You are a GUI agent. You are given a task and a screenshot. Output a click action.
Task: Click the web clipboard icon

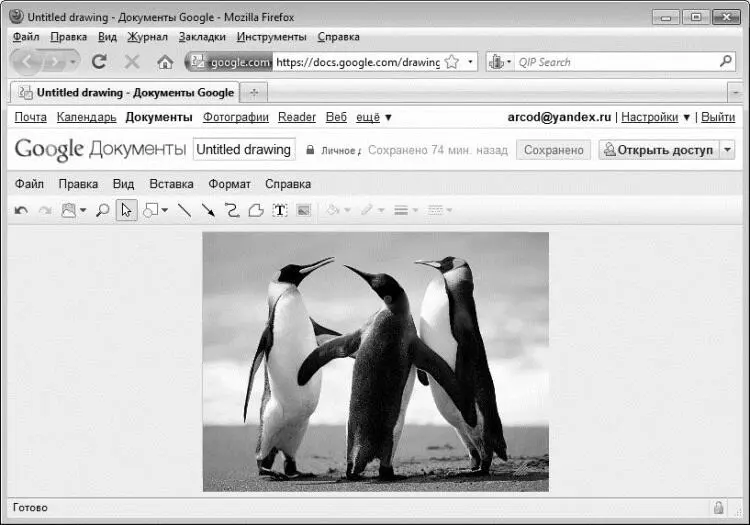click(68, 210)
